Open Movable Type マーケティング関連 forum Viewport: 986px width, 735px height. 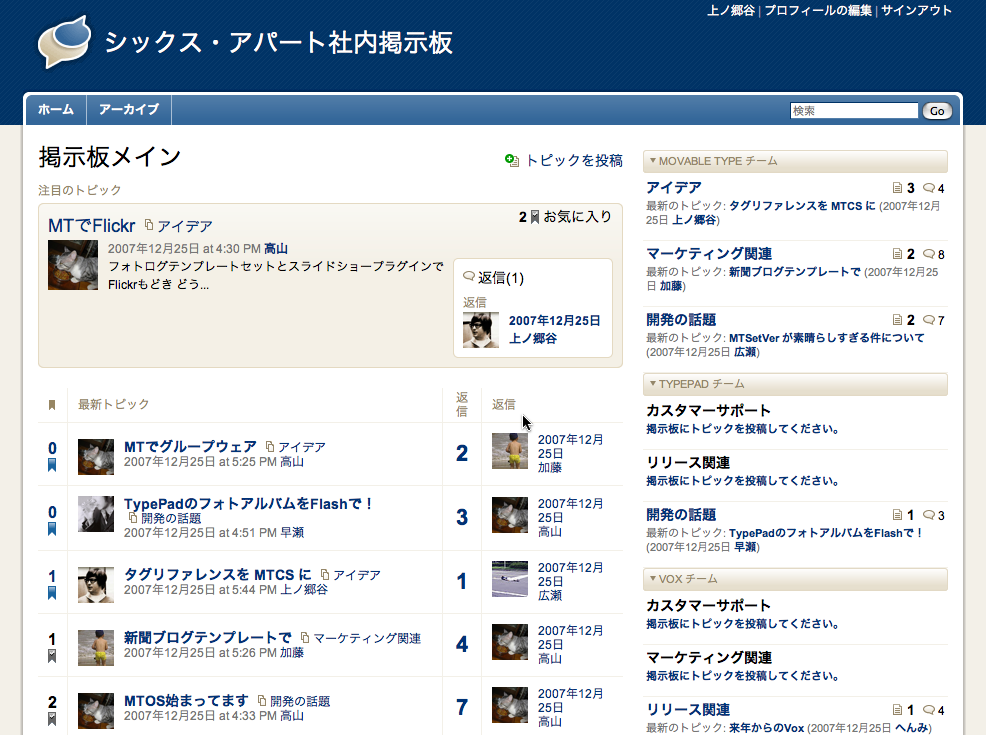709,253
